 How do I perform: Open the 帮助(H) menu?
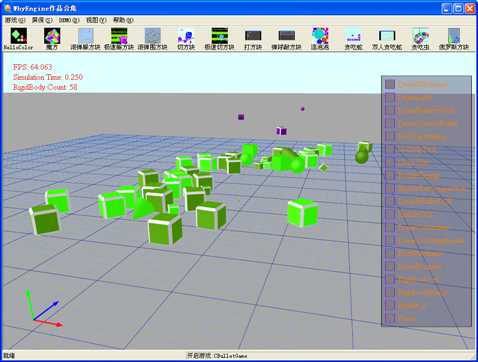(123, 20)
